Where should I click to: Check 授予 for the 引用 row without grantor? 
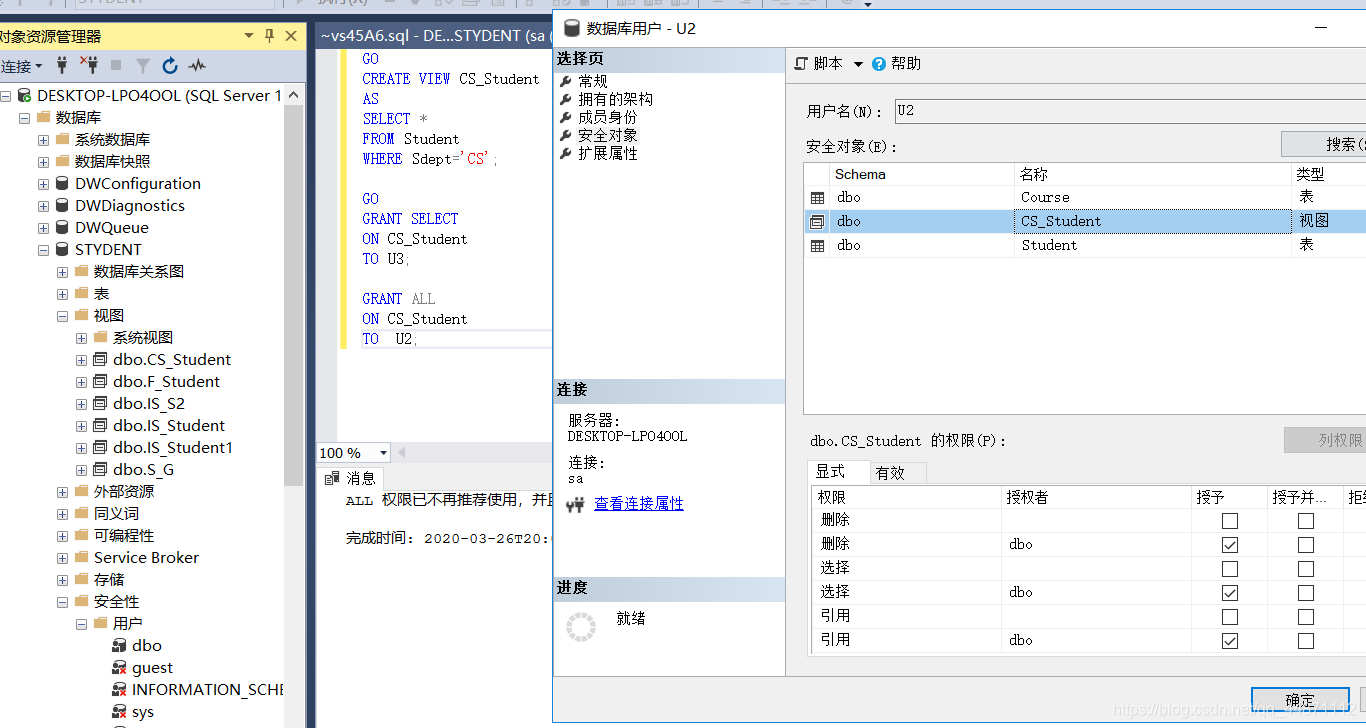pyautogui.click(x=1230, y=617)
